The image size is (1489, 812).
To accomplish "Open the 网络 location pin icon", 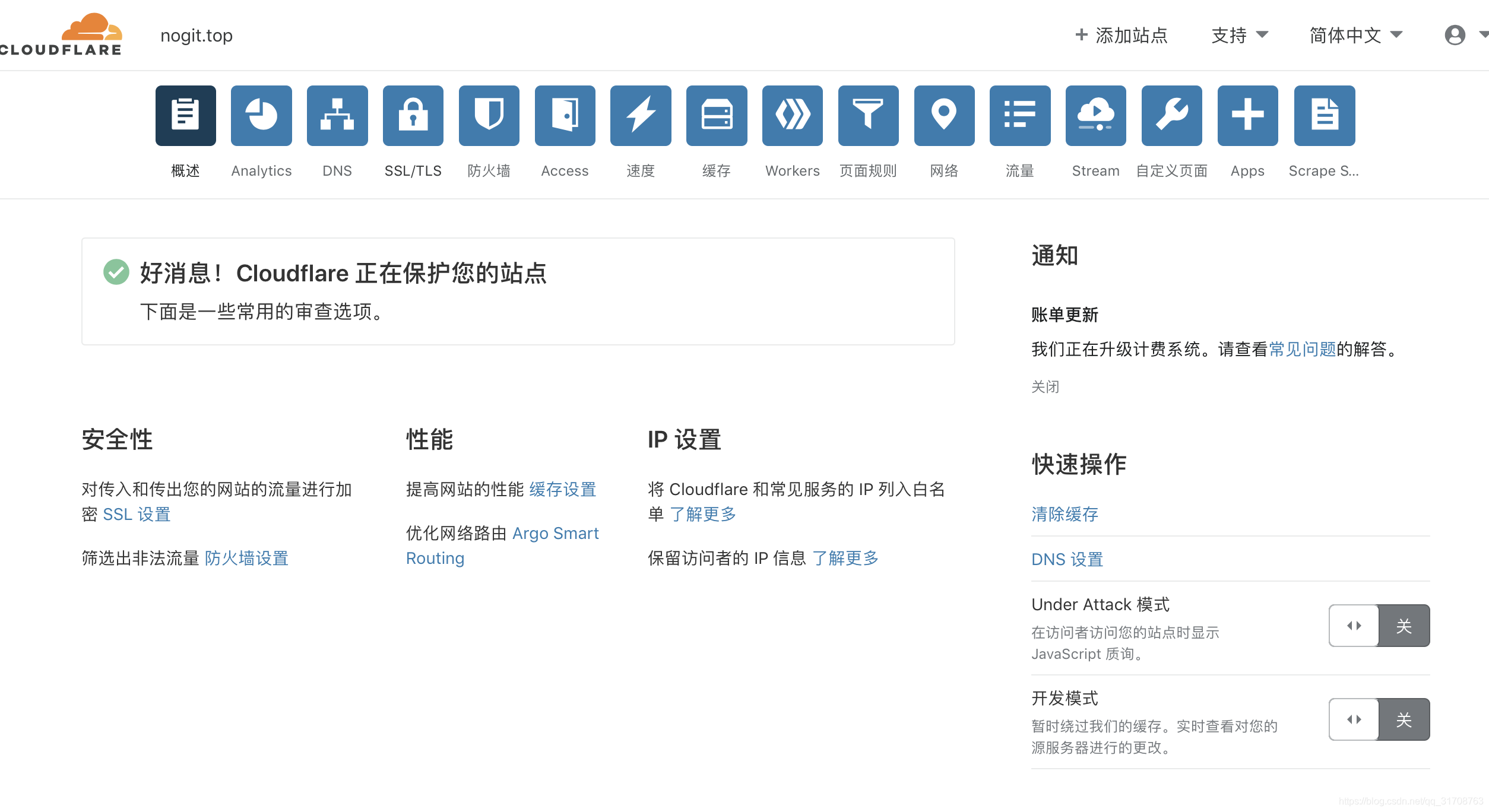I will coord(945,115).
